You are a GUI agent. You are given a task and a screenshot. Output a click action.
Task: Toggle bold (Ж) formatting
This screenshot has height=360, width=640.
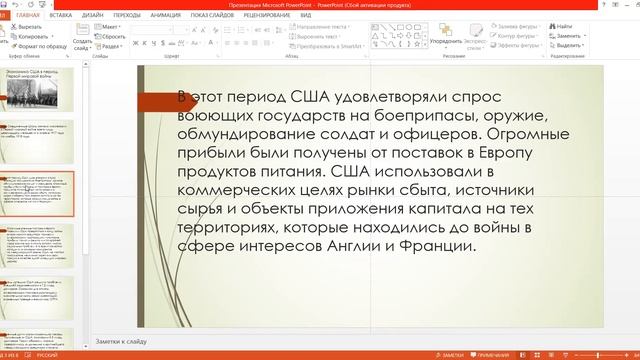pos(136,43)
